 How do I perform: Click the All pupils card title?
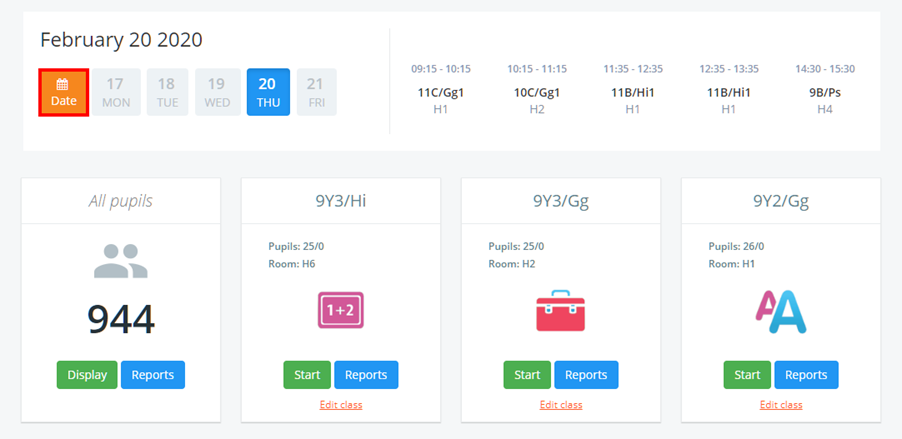[x=121, y=201]
